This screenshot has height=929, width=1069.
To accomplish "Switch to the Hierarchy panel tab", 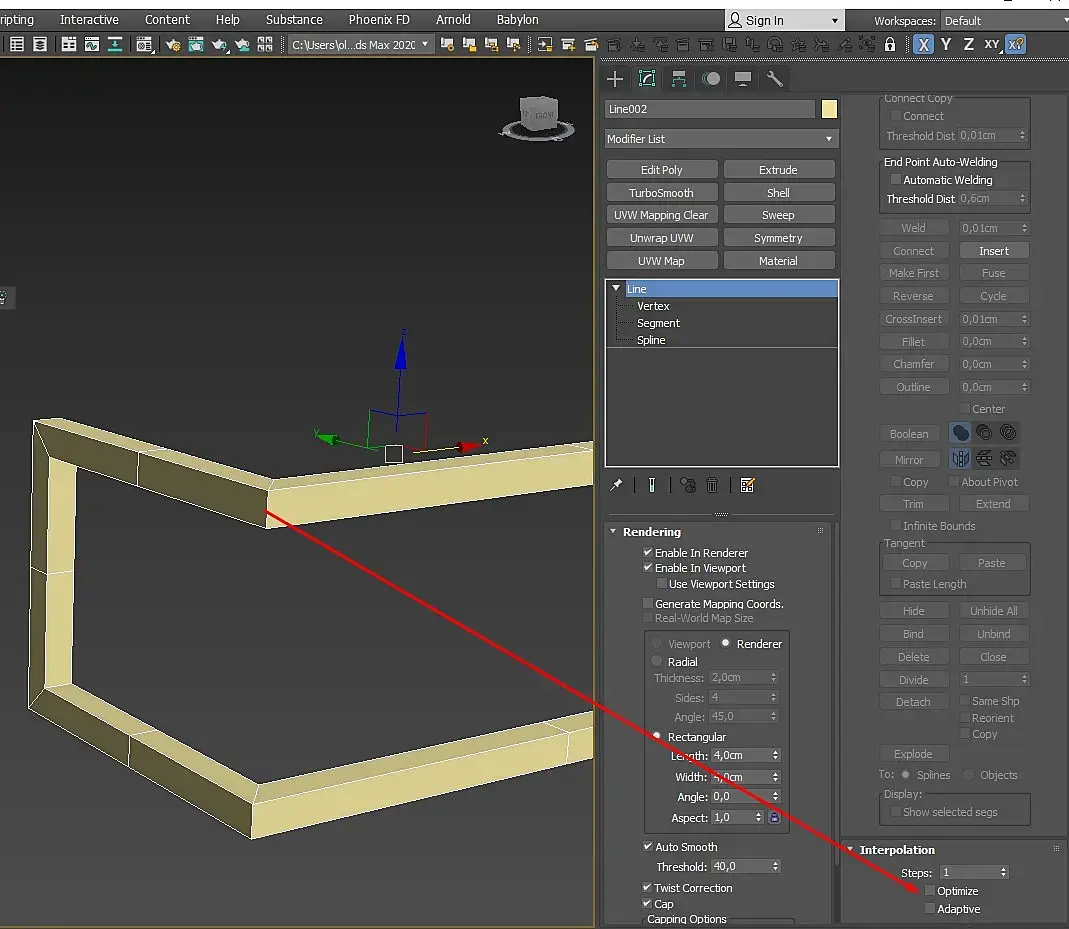I will (679, 79).
